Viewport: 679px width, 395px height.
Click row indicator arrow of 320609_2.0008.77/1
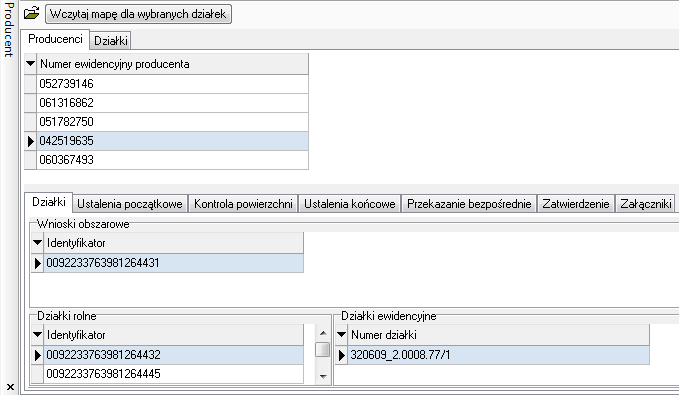(341, 355)
